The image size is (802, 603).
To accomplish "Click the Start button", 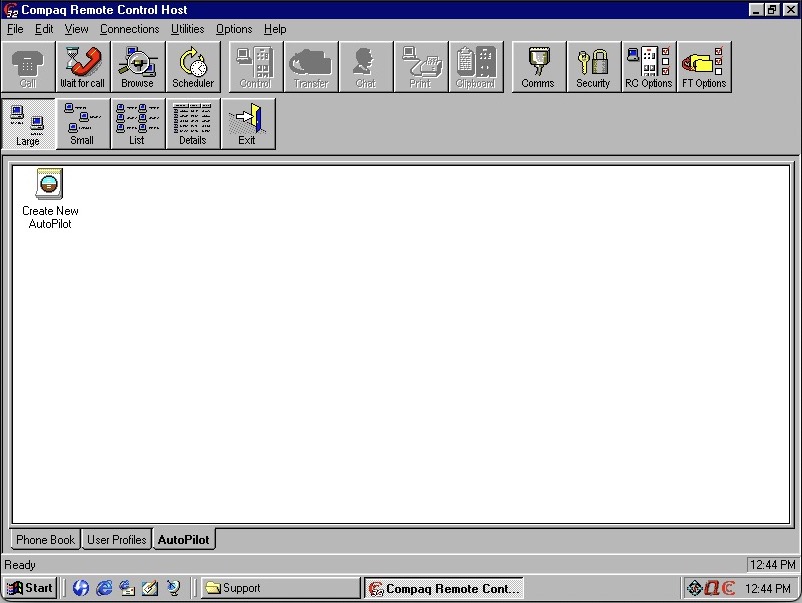I will pos(29,587).
